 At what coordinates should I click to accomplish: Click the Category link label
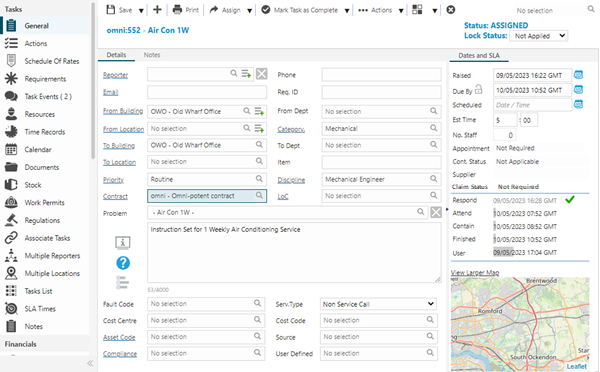[x=291, y=129]
